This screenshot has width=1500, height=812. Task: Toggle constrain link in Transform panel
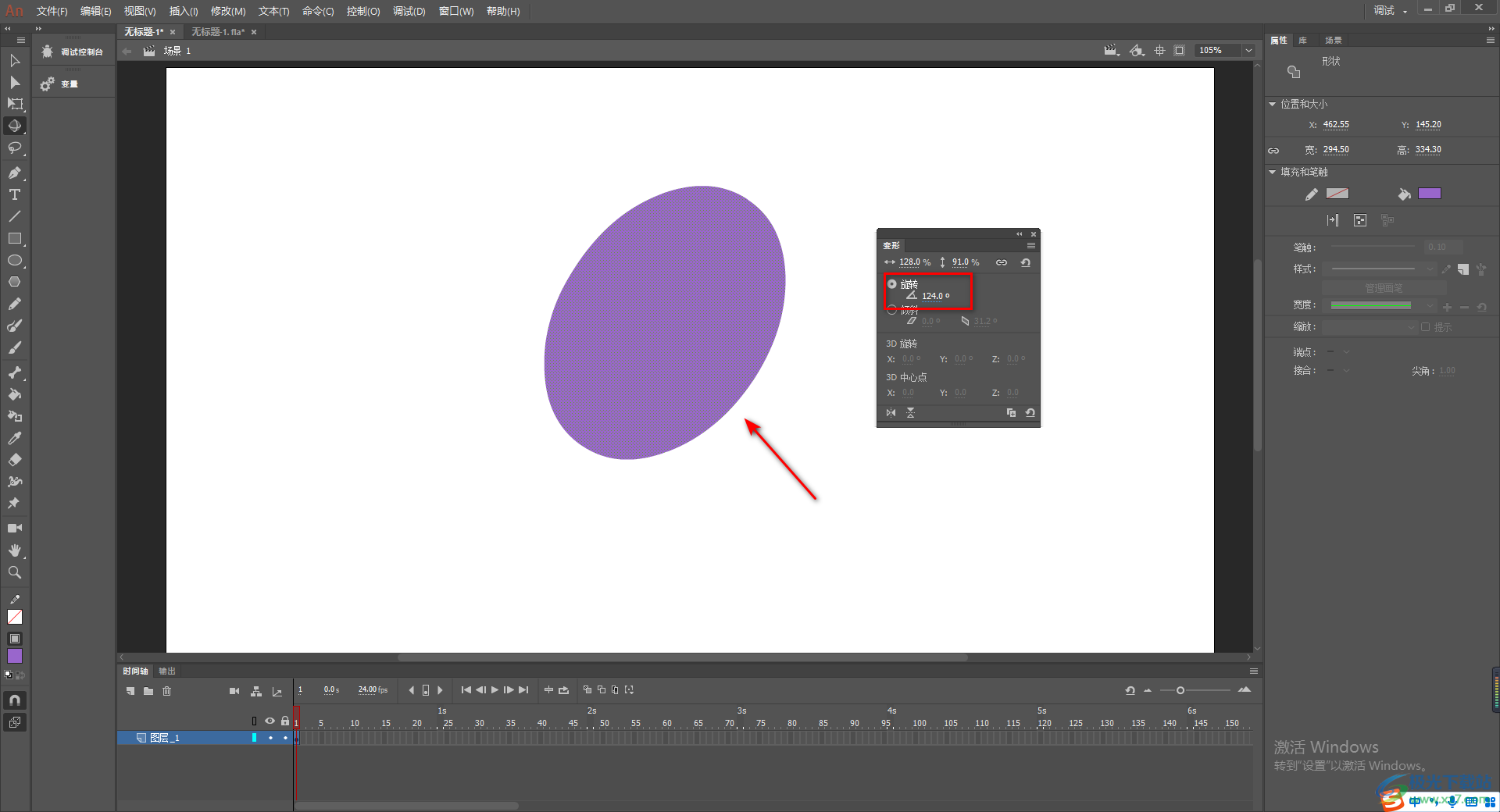pyautogui.click(x=1001, y=262)
